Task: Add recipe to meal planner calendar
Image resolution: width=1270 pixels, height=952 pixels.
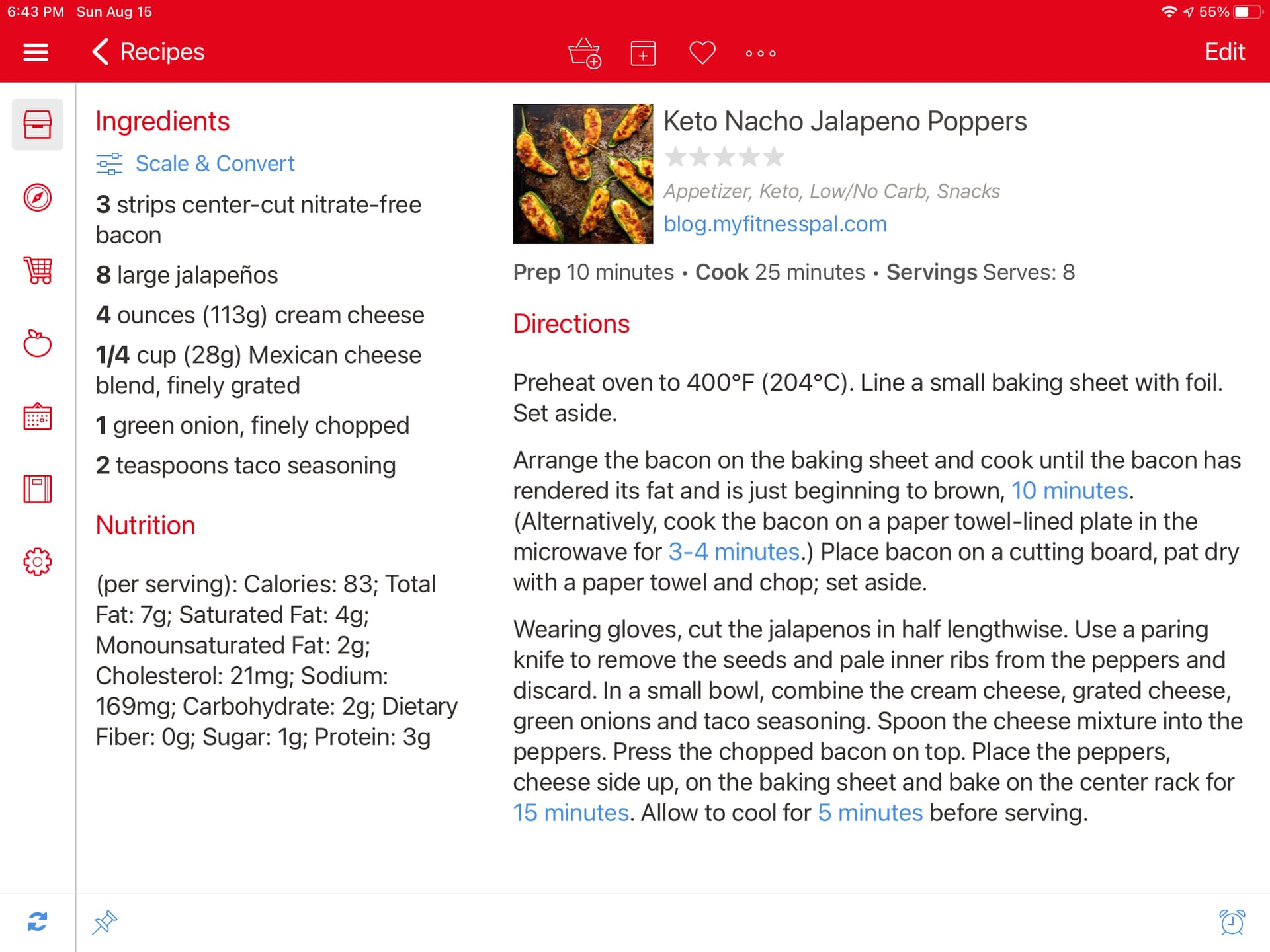Action: pyautogui.click(x=642, y=53)
